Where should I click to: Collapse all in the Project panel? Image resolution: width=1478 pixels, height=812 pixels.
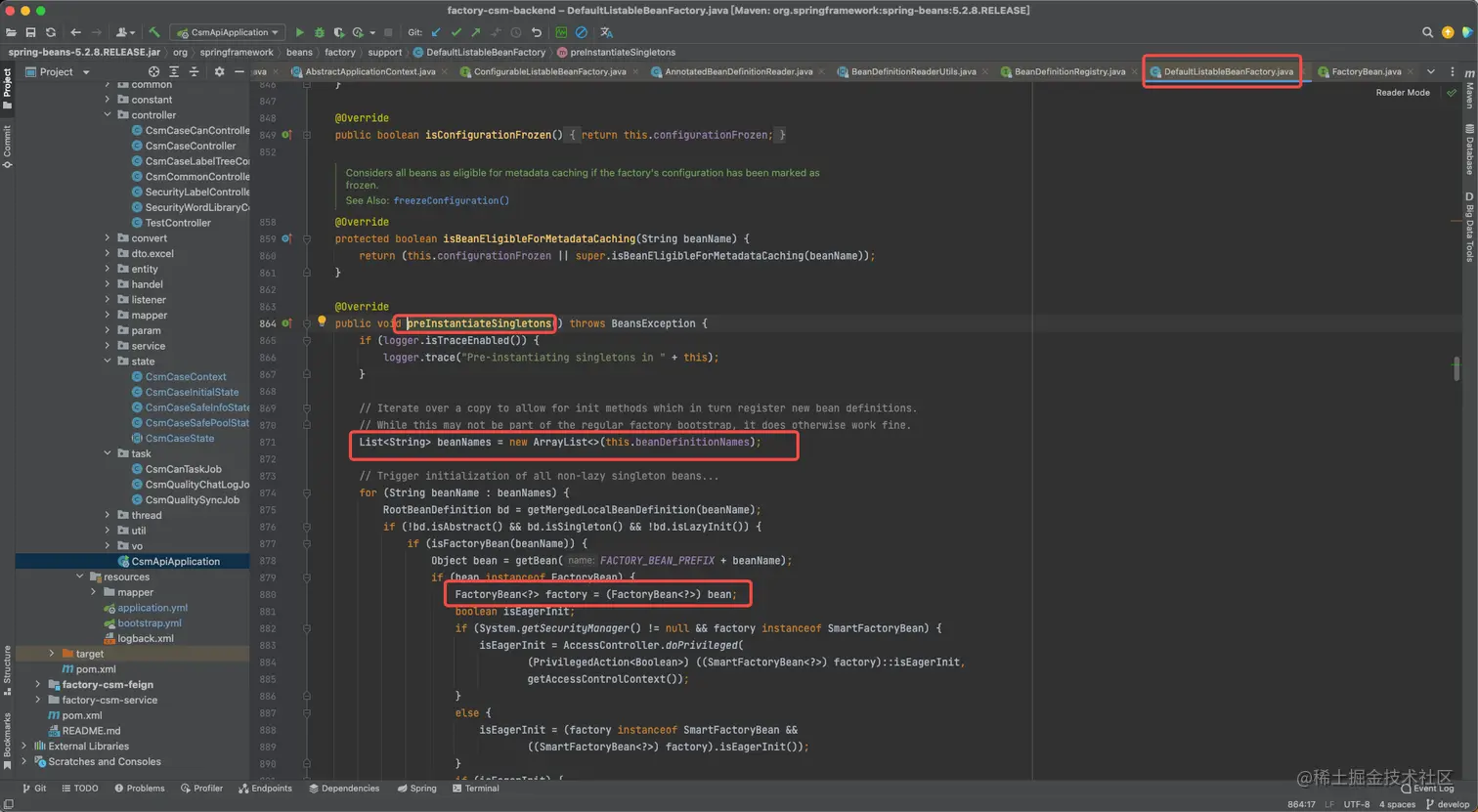[194, 71]
